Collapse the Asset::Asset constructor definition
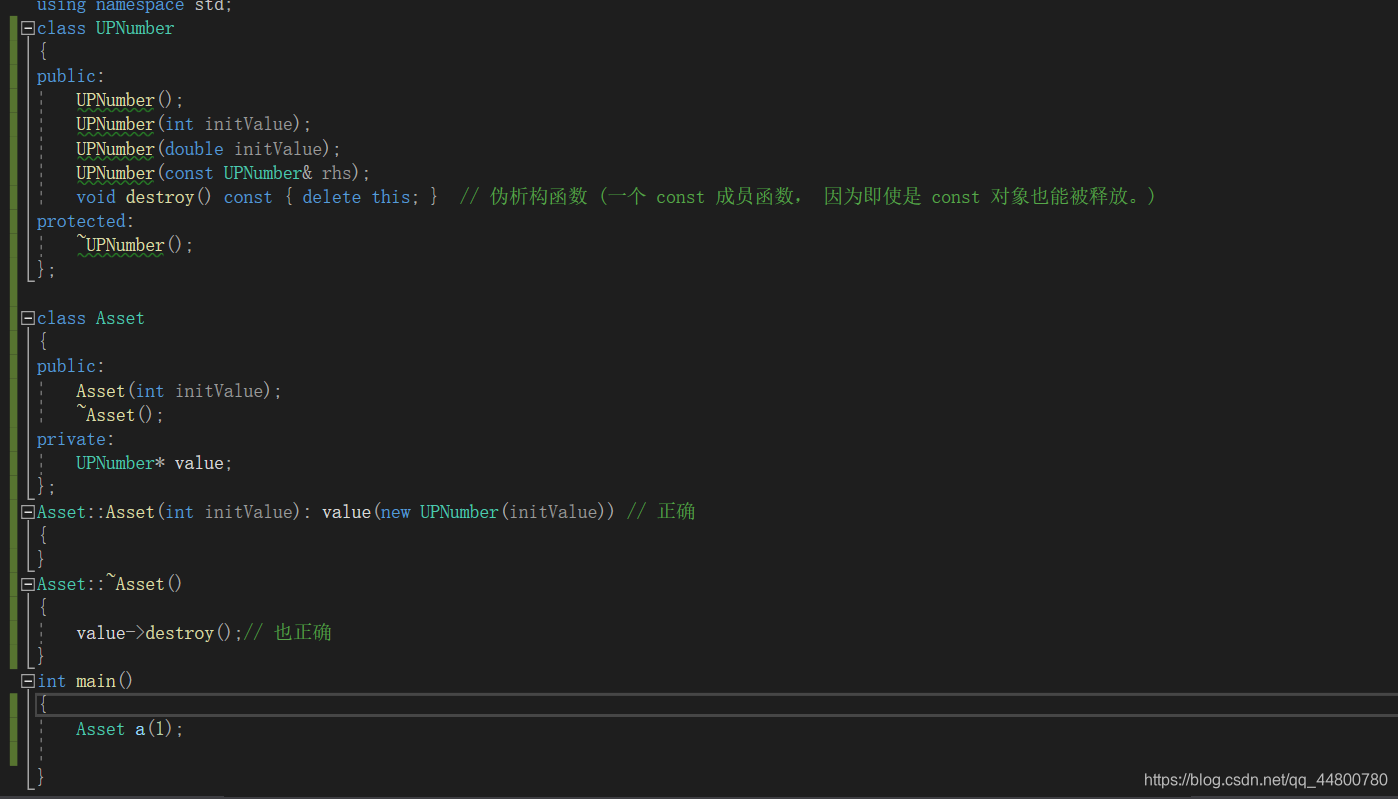The image size is (1398, 799). (x=28, y=512)
